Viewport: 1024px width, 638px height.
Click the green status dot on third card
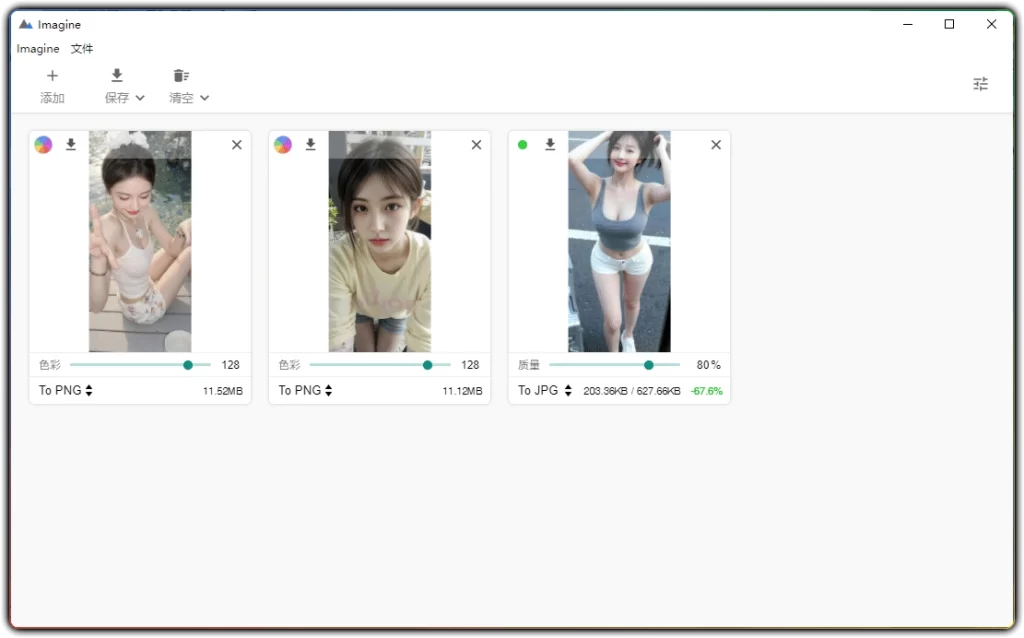coord(522,144)
